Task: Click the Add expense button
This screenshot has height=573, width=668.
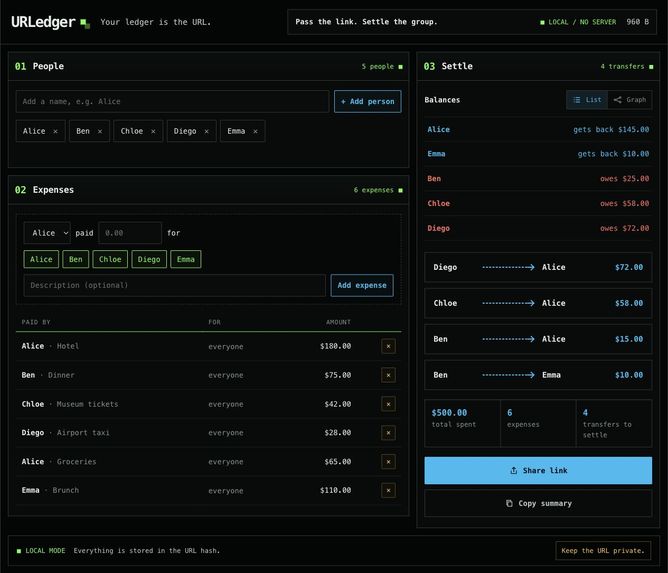Action: [x=362, y=285]
